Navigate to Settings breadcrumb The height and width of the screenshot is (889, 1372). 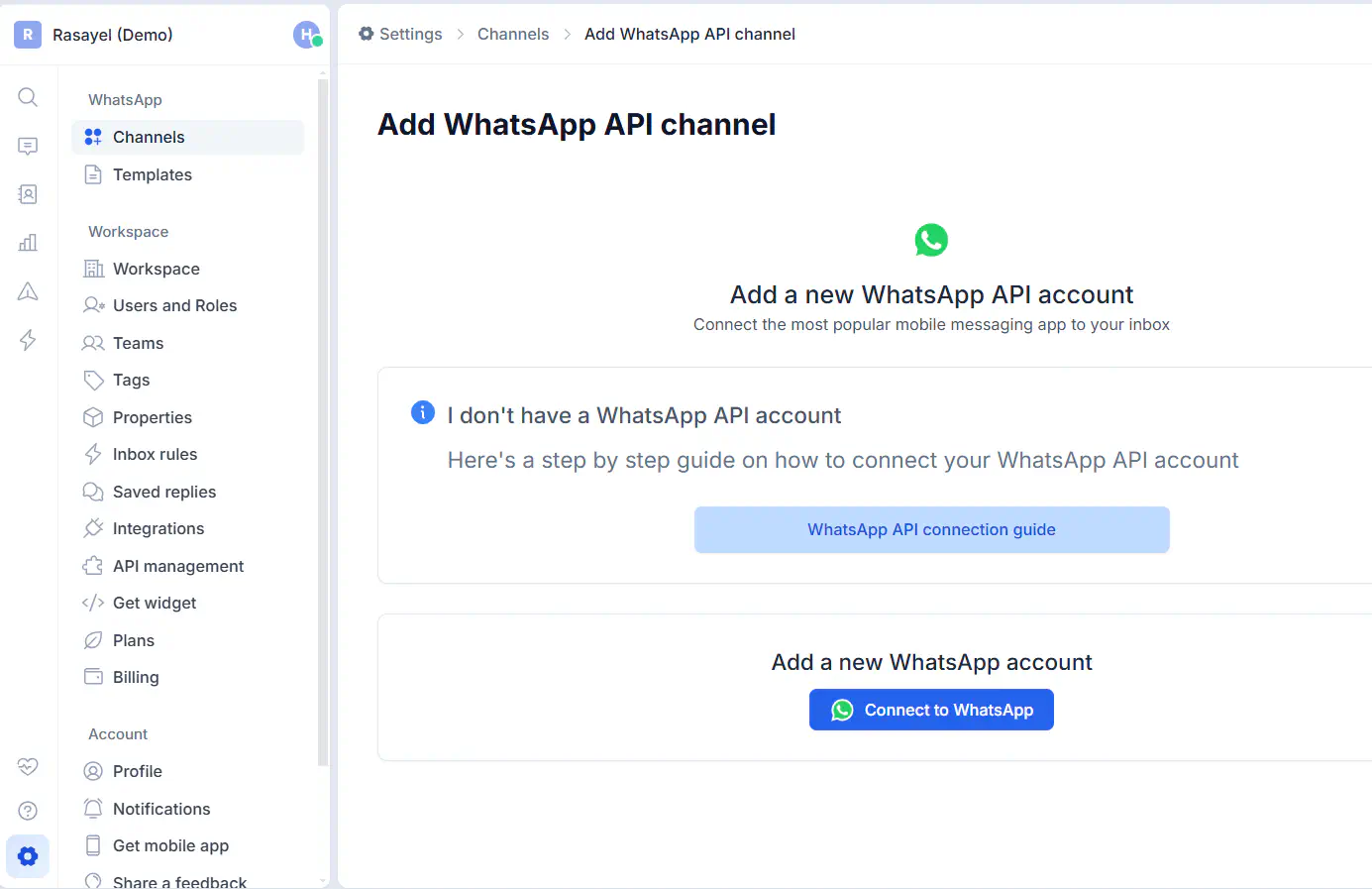(400, 34)
